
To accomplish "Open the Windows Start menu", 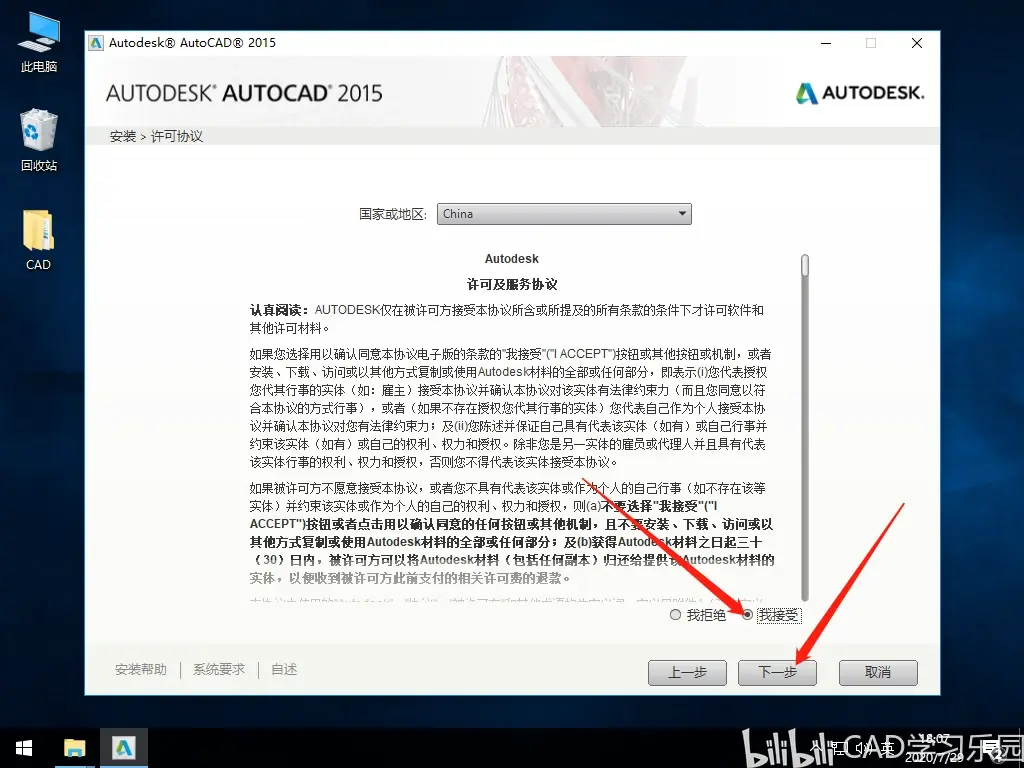I will click(24, 748).
